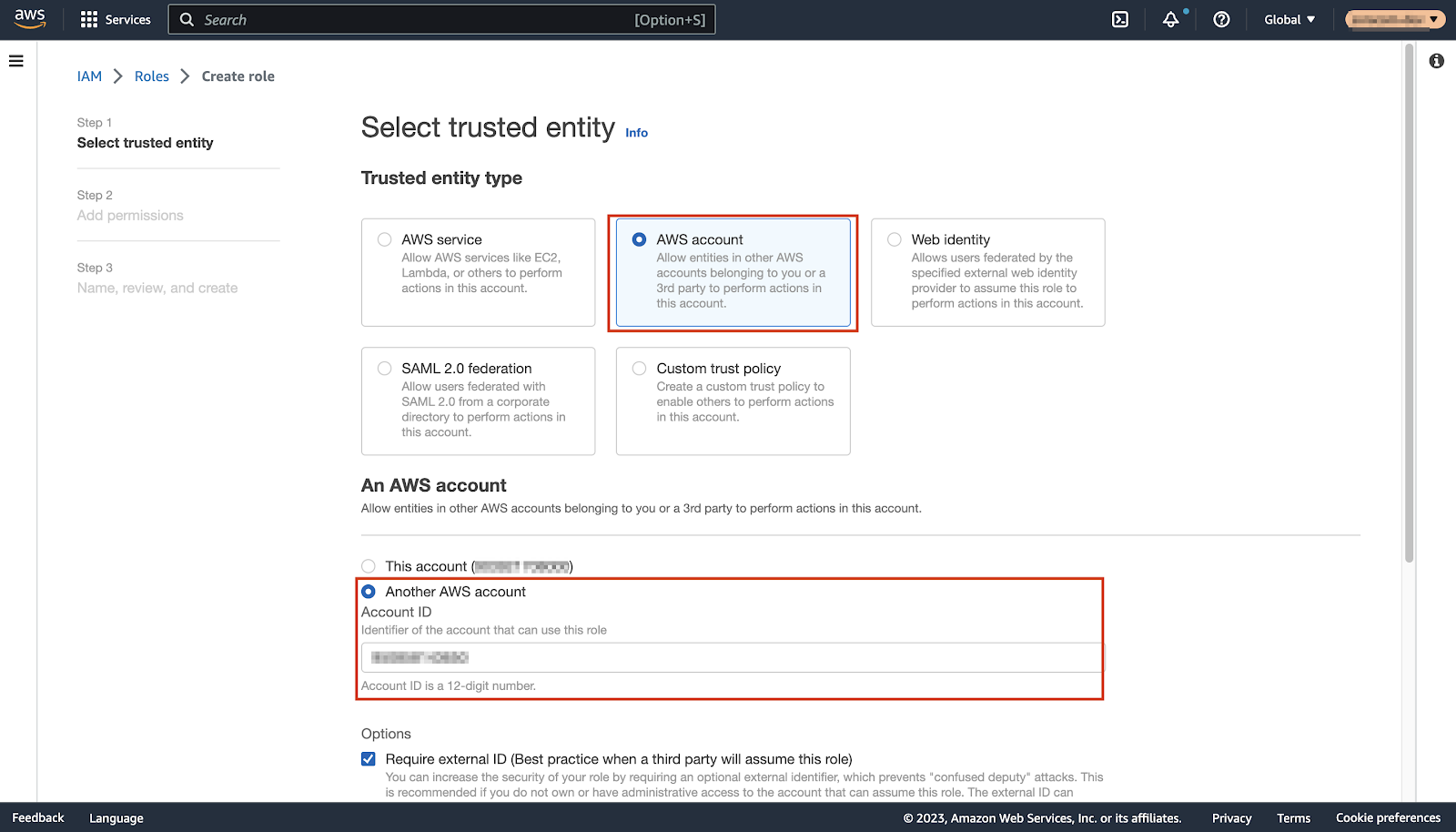This screenshot has height=832, width=1456.
Task: Launch the CloudShell terminal icon
Action: (1120, 20)
